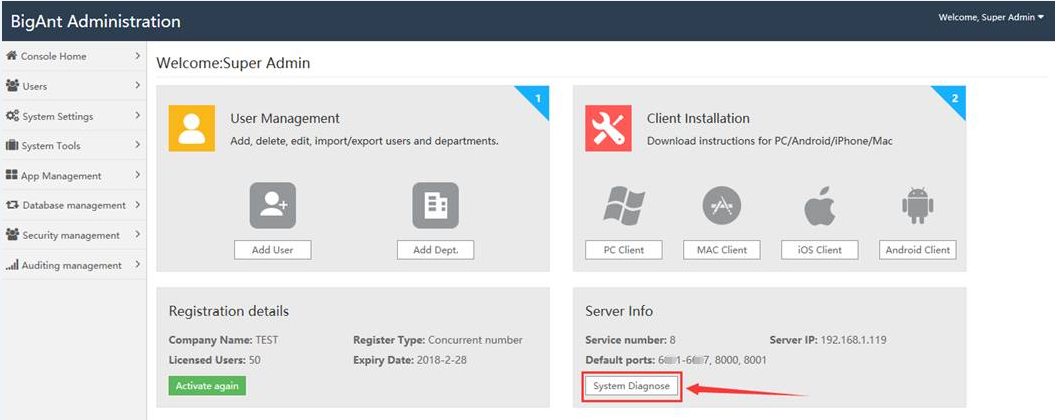Click the green Activate again button
1055x420 pixels.
coord(207,386)
